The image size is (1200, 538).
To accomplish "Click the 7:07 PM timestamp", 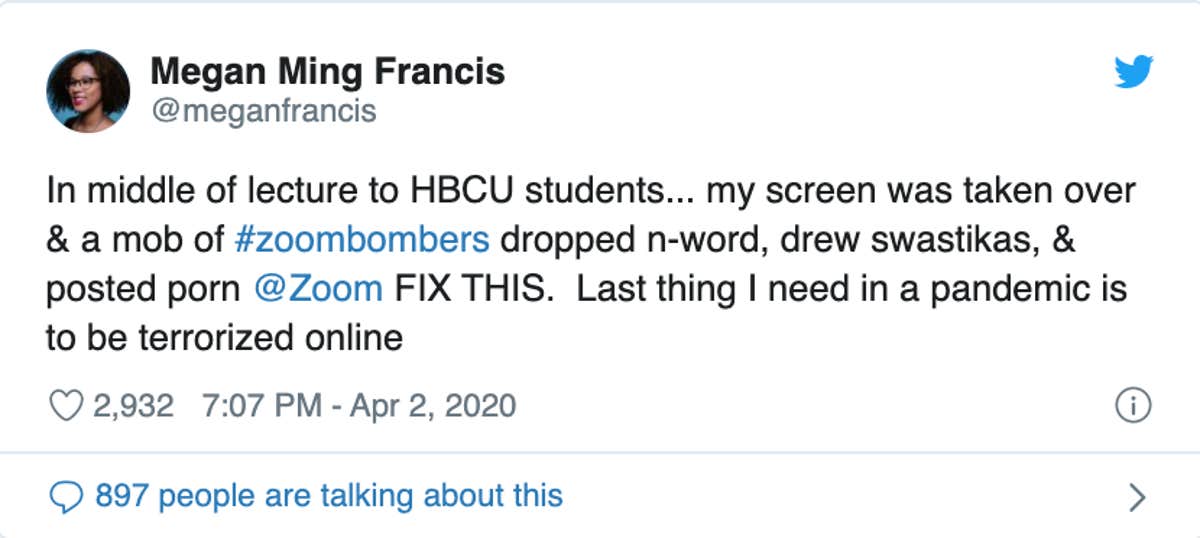I will pos(261,405).
